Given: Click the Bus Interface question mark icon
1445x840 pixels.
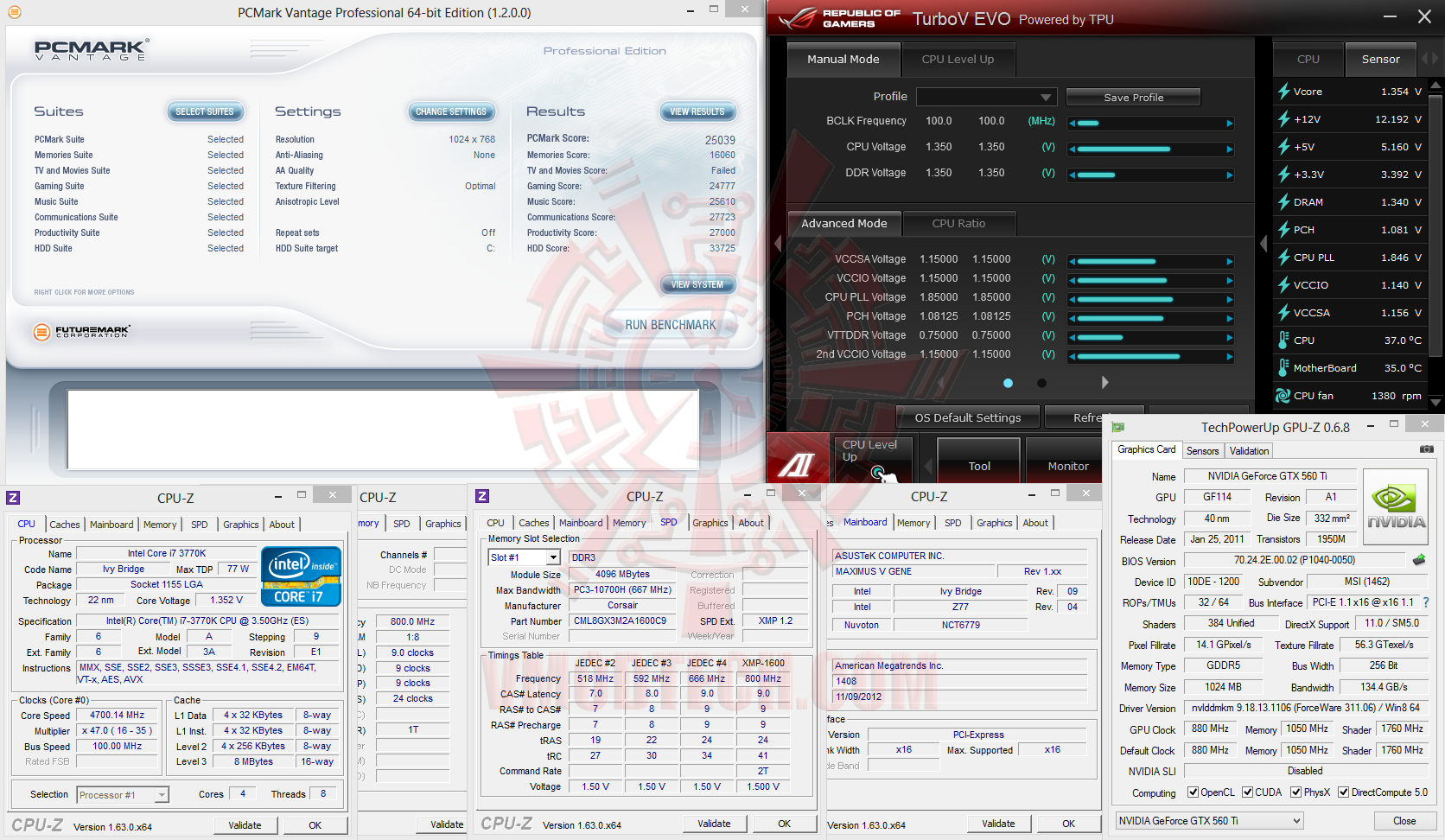Looking at the screenshot, I should 1426,602.
